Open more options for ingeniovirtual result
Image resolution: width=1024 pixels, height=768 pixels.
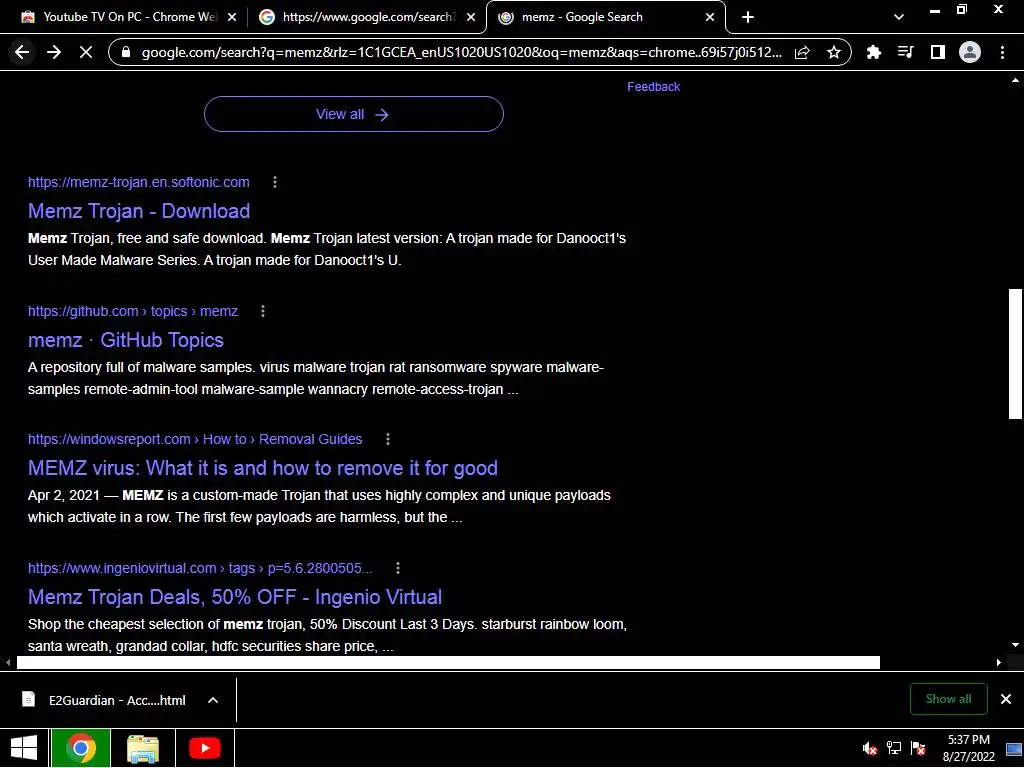[x=398, y=568]
